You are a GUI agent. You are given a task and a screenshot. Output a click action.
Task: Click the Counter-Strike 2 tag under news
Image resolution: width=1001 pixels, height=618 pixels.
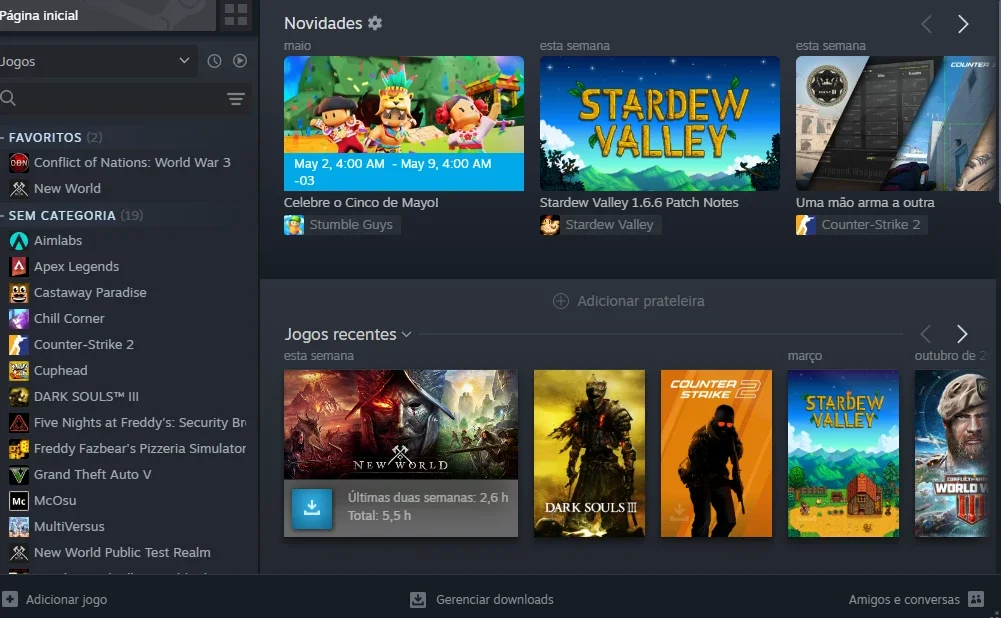(x=862, y=225)
